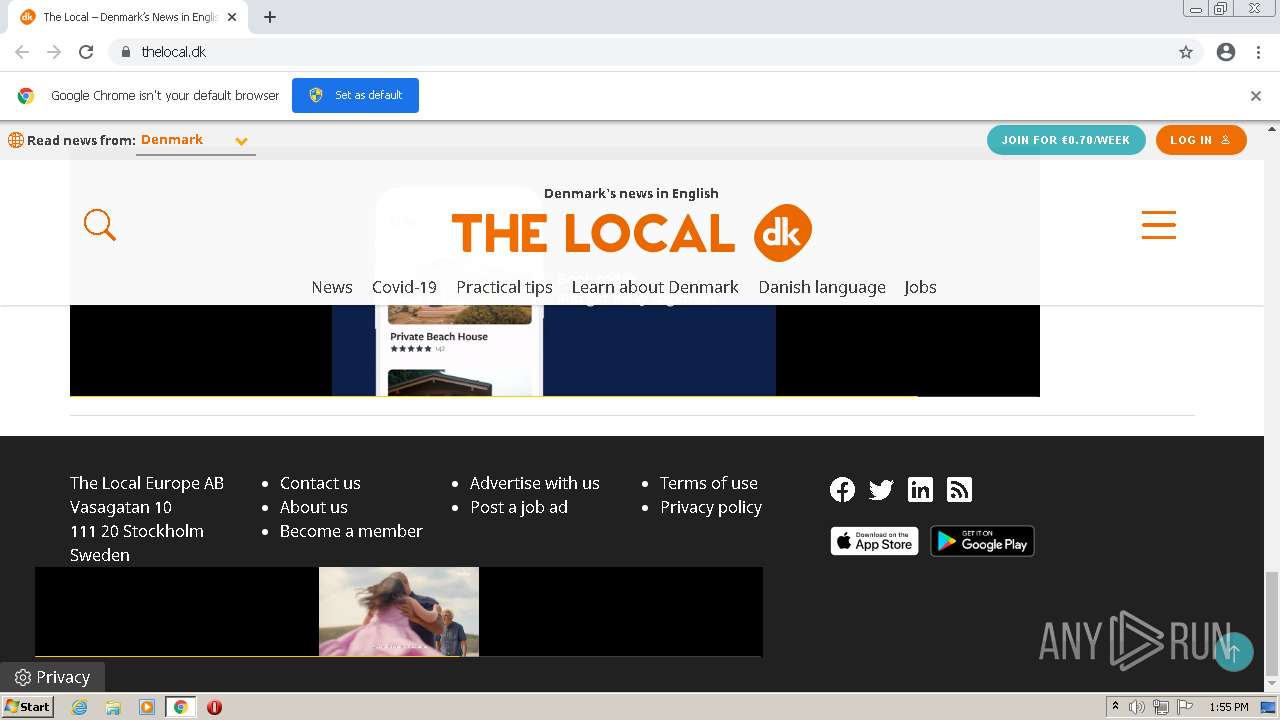This screenshot has height=720, width=1280.
Task: Open the Jobs section
Action: coord(920,287)
